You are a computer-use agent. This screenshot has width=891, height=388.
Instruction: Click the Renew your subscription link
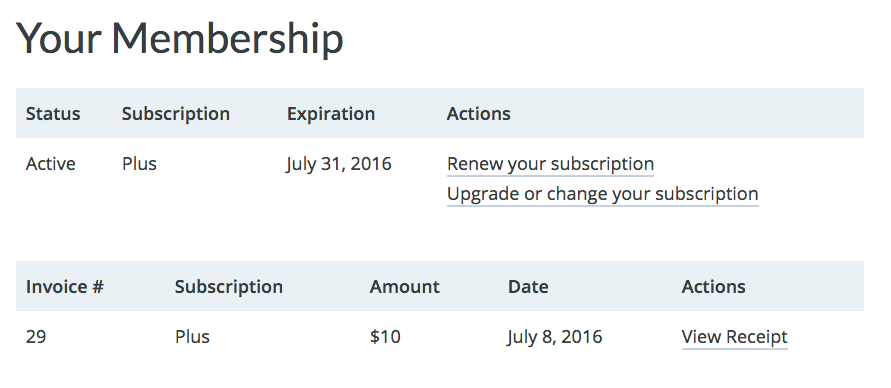[550, 164]
